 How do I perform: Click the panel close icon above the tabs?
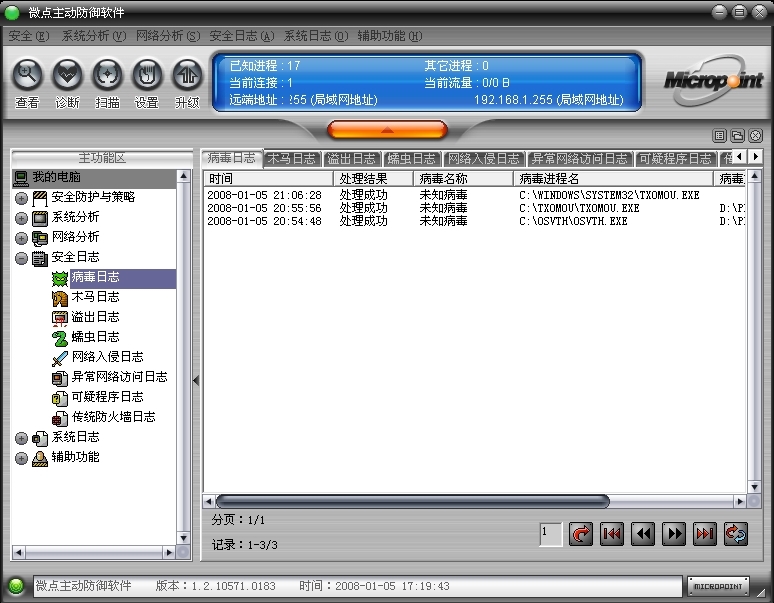pyautogui.click(x=756, y=135)
